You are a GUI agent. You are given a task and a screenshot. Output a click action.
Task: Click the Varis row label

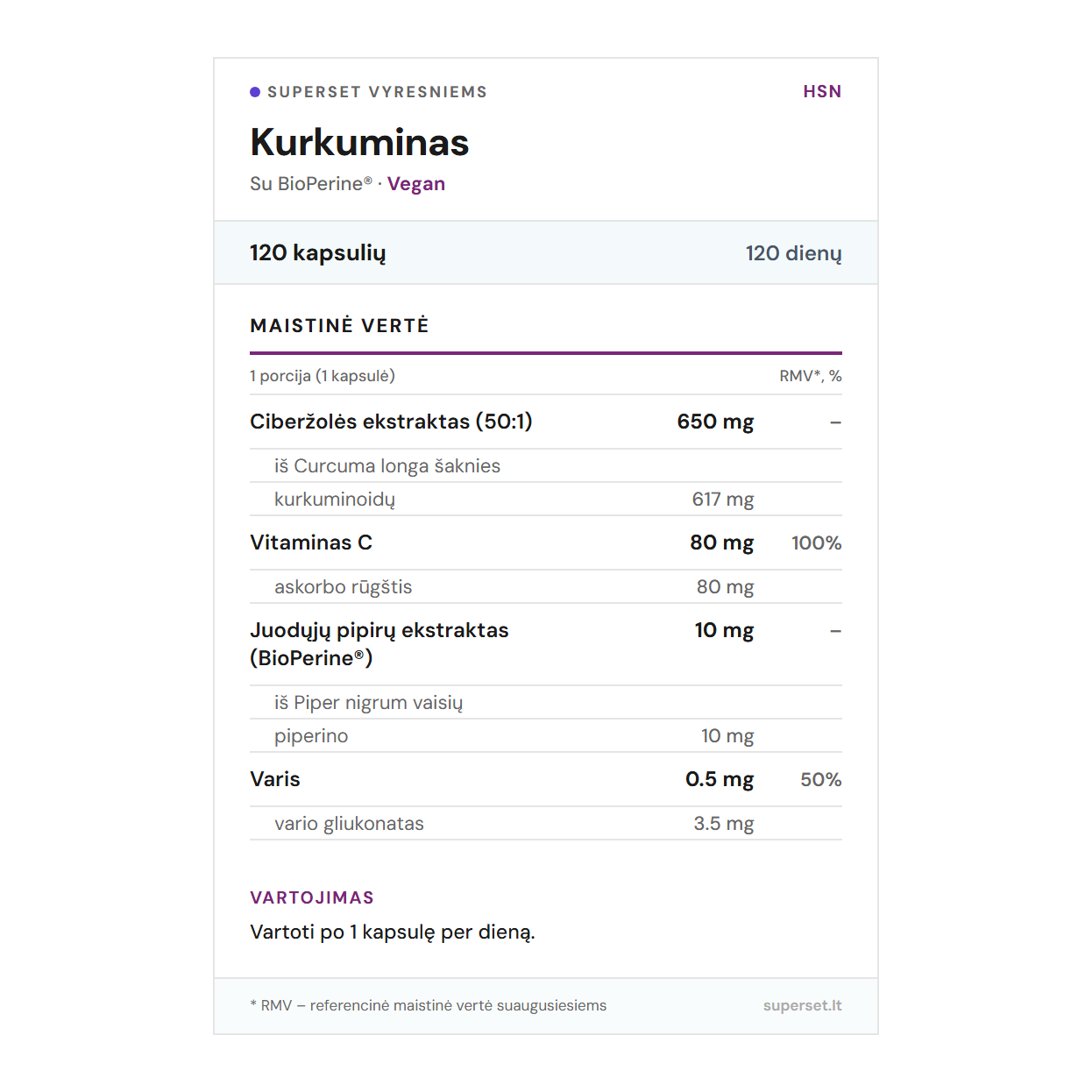[x=275, y=779]
